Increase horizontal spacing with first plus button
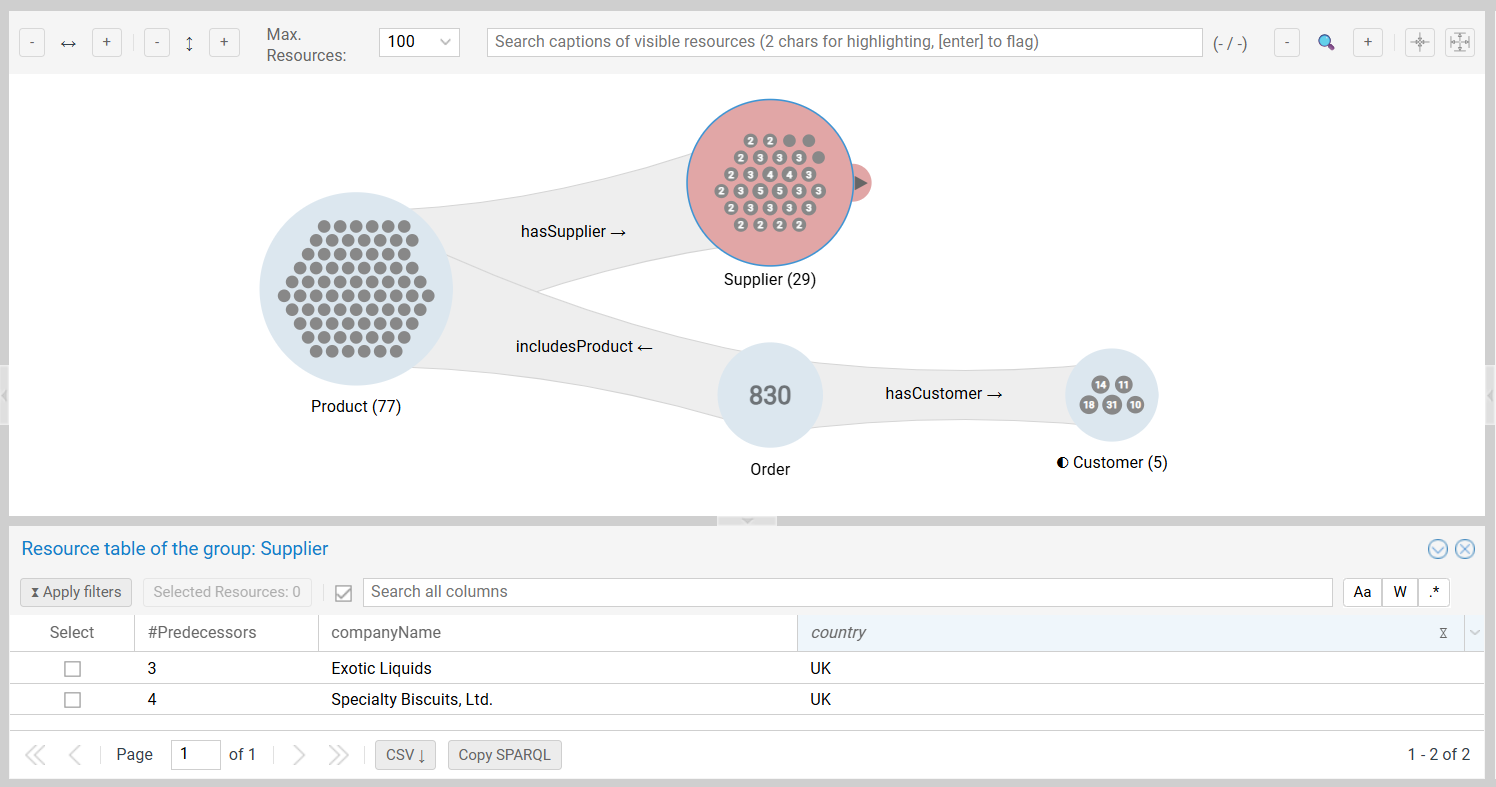Viewport: 1496px width, 787px height. [106, 43]
